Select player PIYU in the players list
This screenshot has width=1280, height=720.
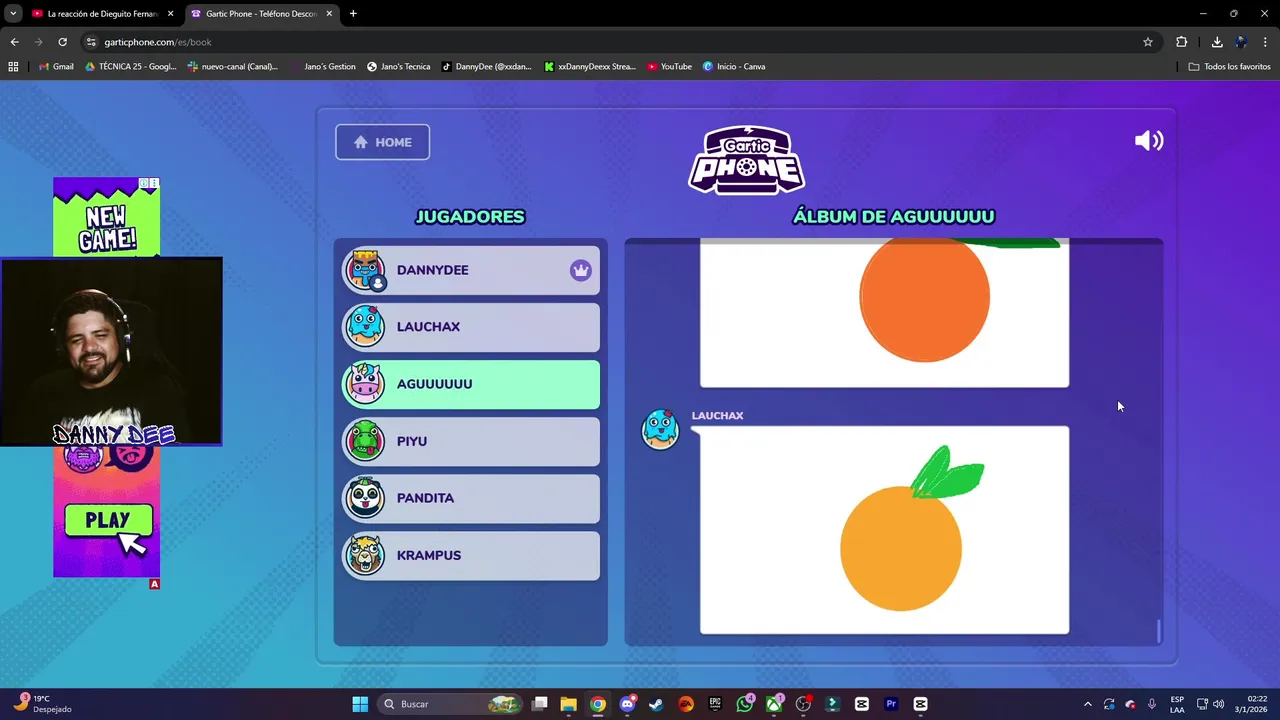tap(471, 441)
